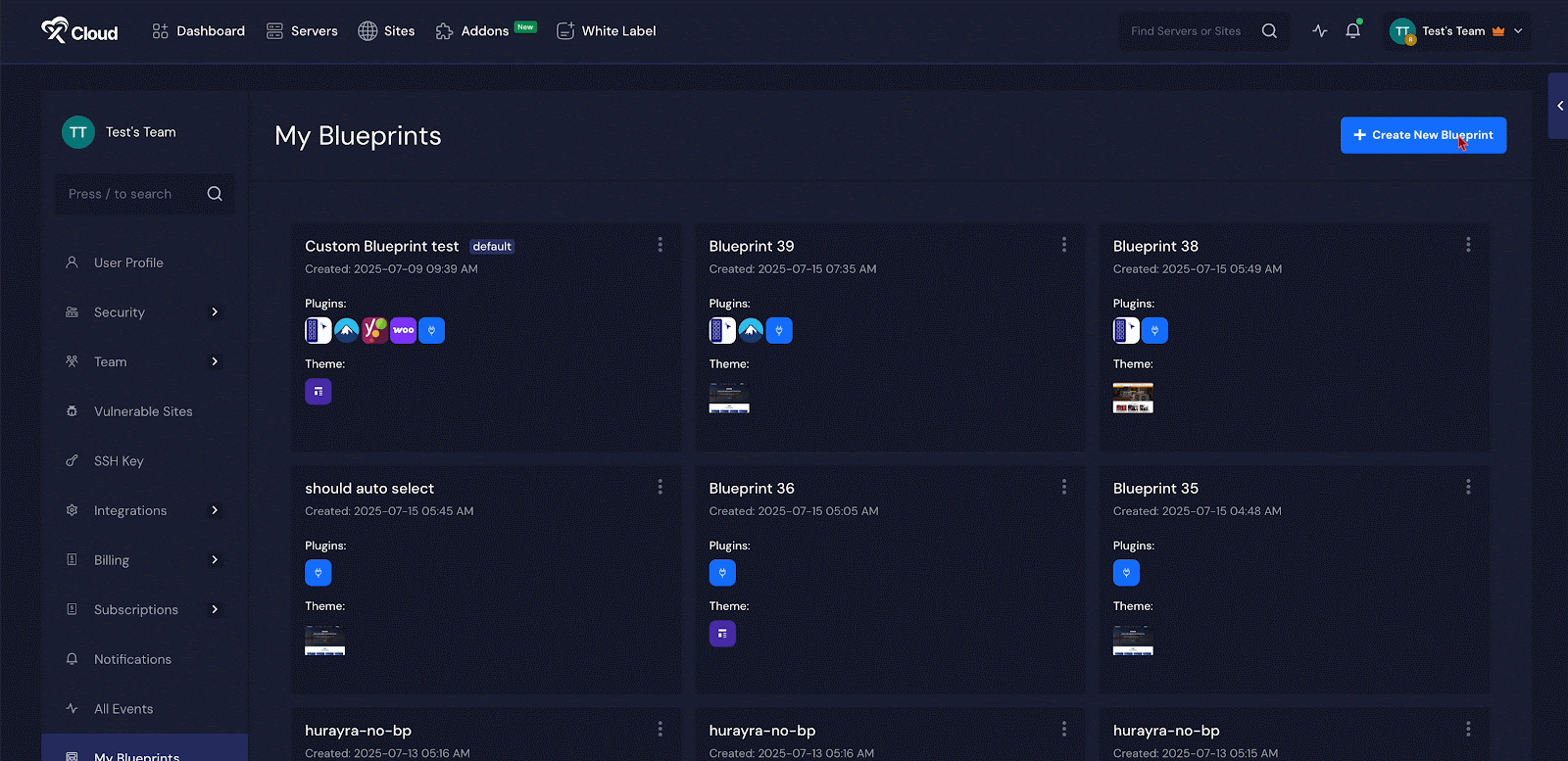Open the three-dot menu for should auto select
Image resolution: width=1568 pixels, height=761 pixels.
click(661, 487)
